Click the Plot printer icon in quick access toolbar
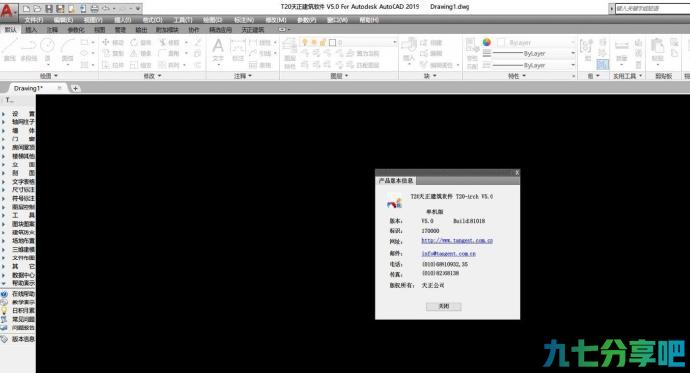Screen dimensions: 690x373 (x=94, y=8)
